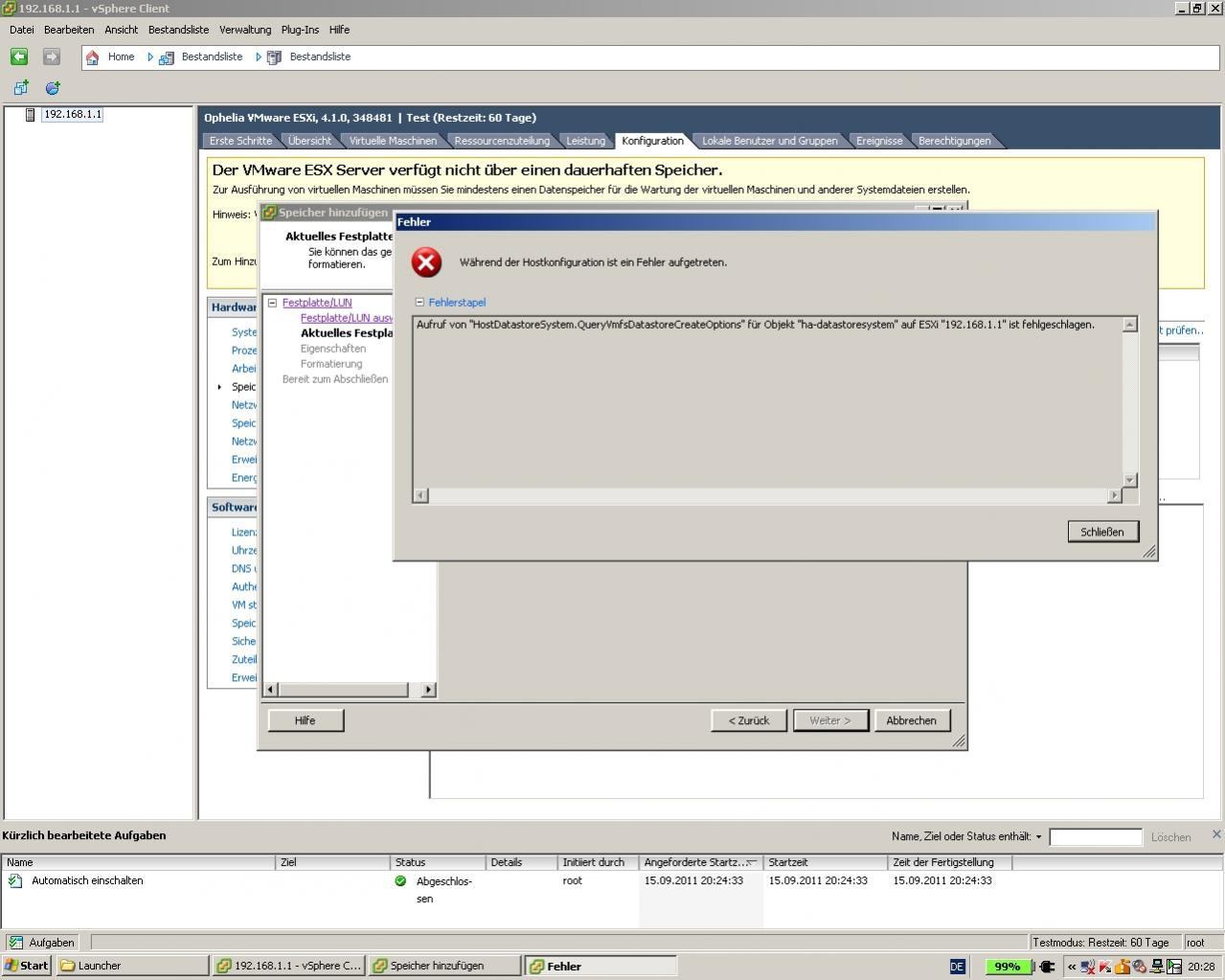Click the Löschen filter button
Viewport: 1225px width, 980px height.
click(x=1170, y=837)
